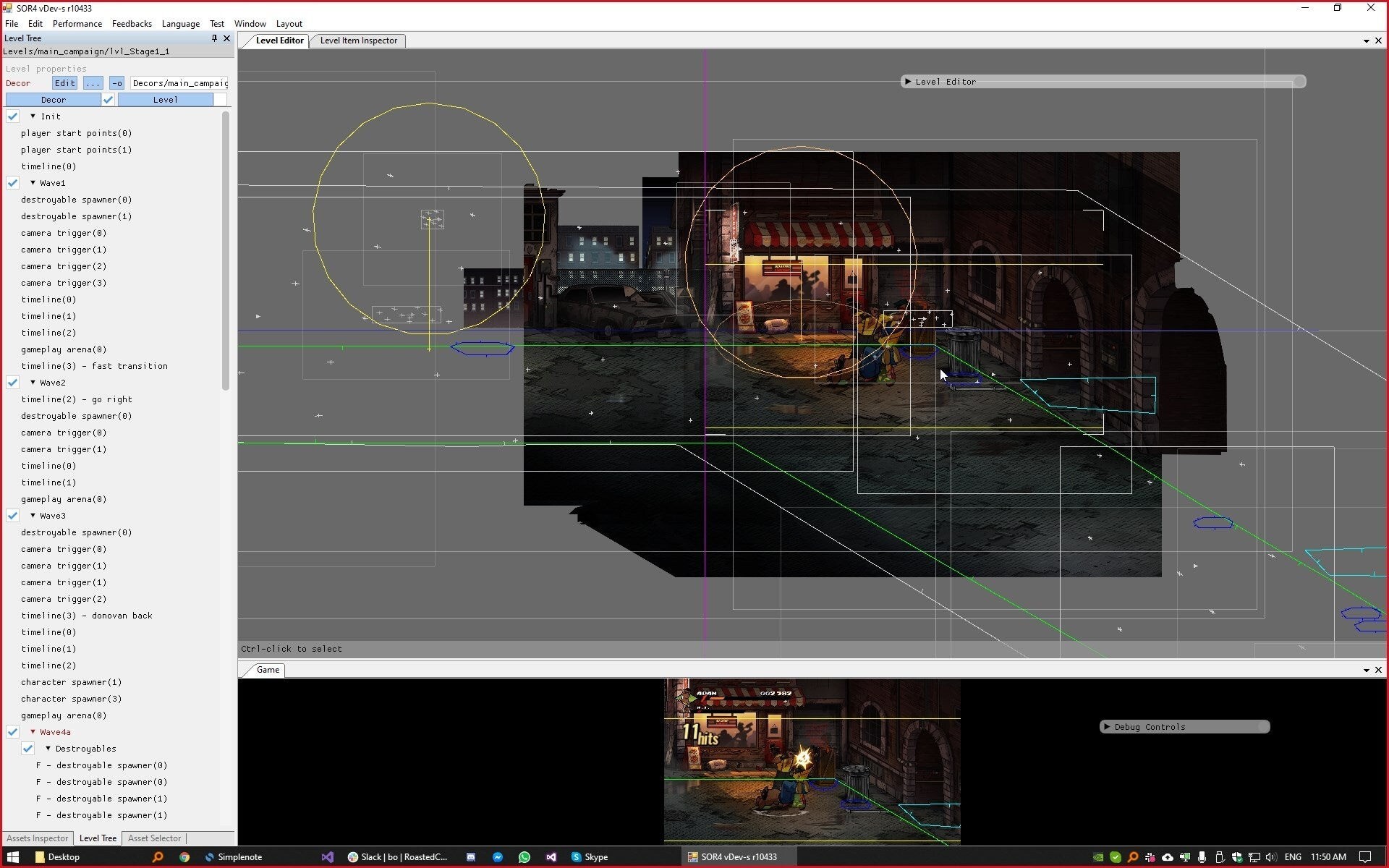The width and height of the screenshot is (1389, 868).
Task: Toggle the Decor visibility checkbox
Action: coord(108,100)
